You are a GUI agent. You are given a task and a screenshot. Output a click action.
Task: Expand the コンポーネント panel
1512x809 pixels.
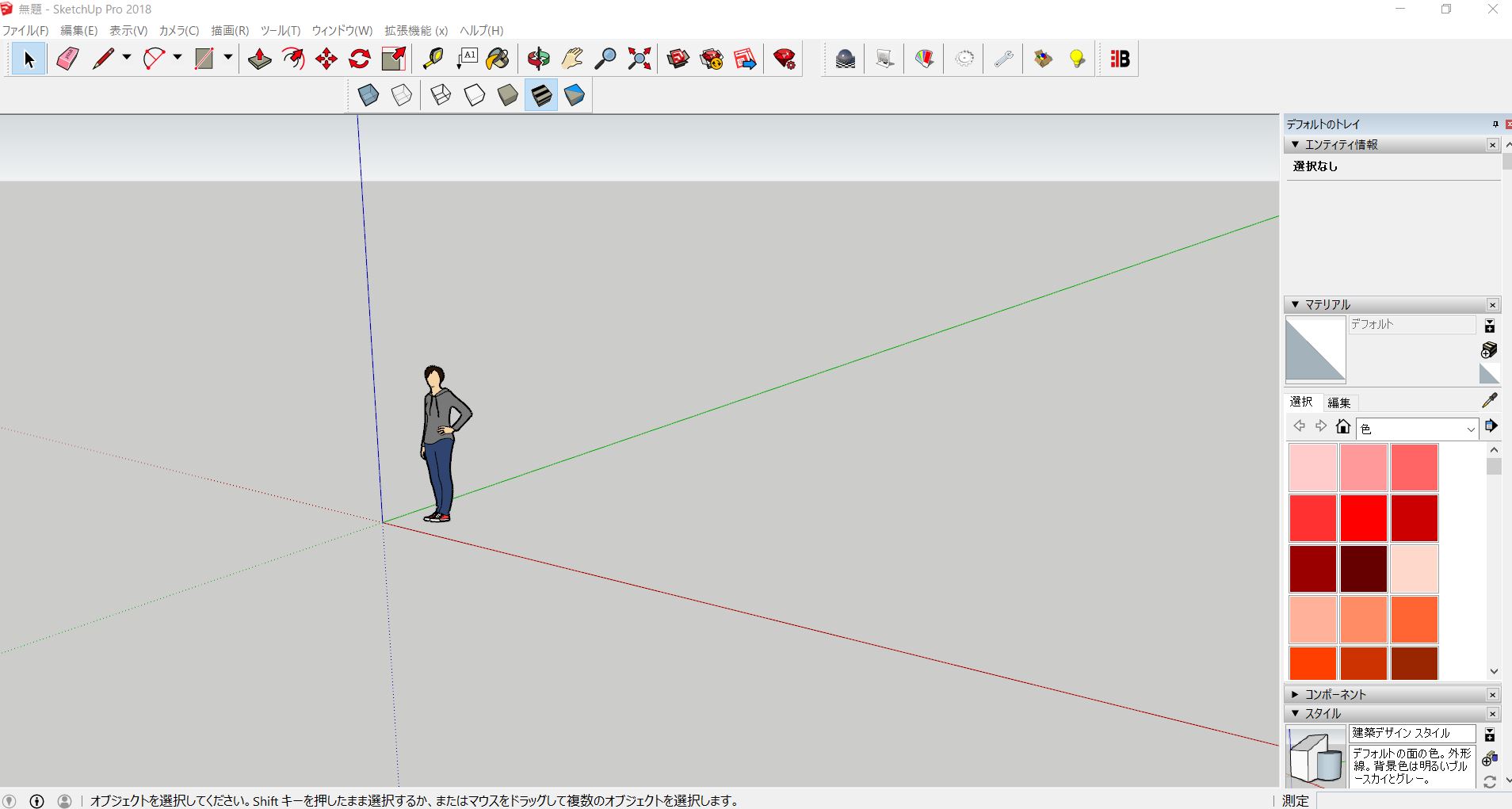(1334, 695)
